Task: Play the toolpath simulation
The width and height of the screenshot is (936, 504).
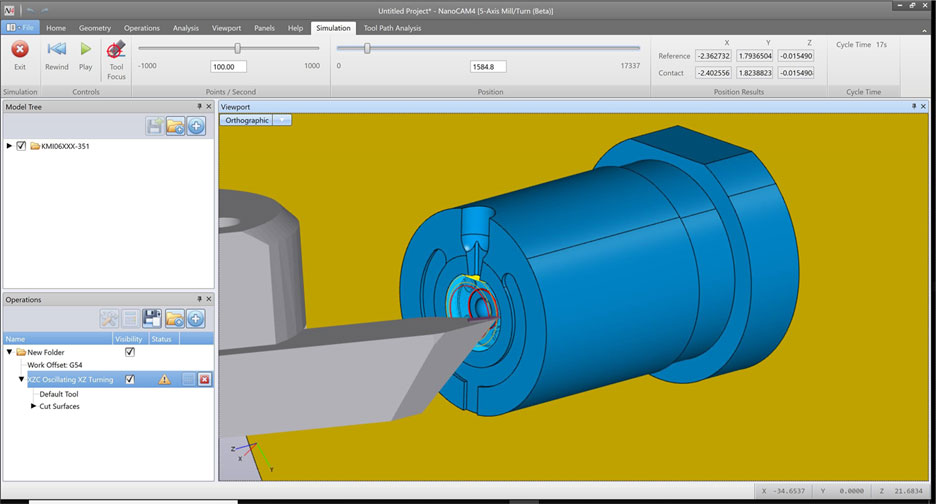Action: pos(86,50)
